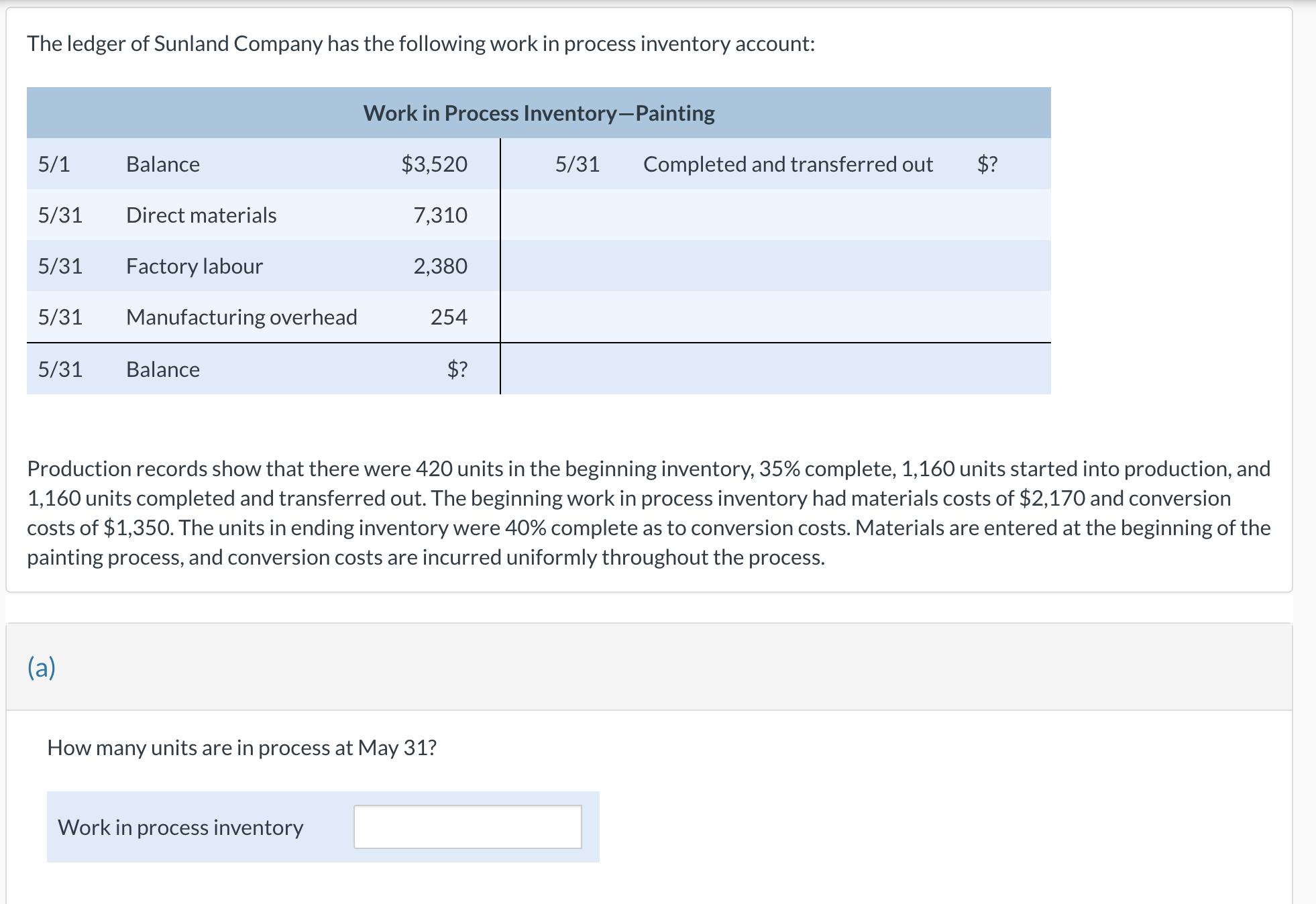The width and height of the screenshot is (1316, 904).
Task: Click the $? transferred out amount
Action: click(x=987, y=164)
